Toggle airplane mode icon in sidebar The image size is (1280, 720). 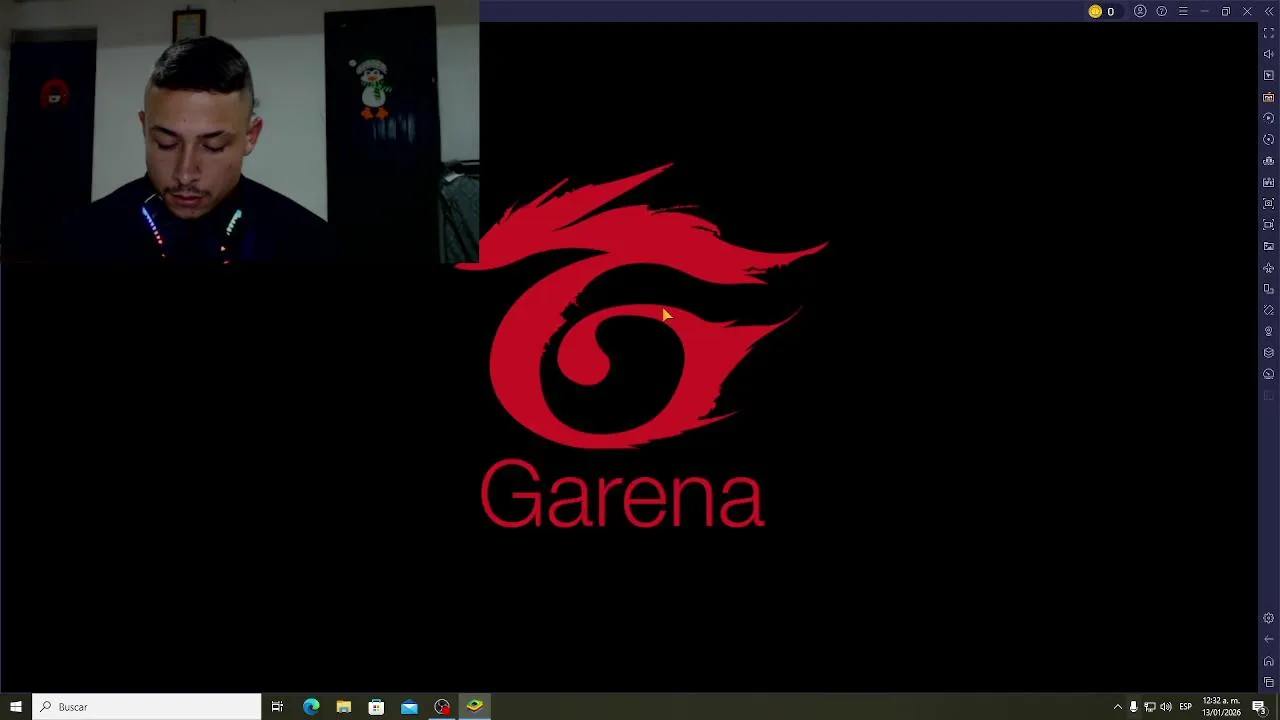coord(1269,268)
